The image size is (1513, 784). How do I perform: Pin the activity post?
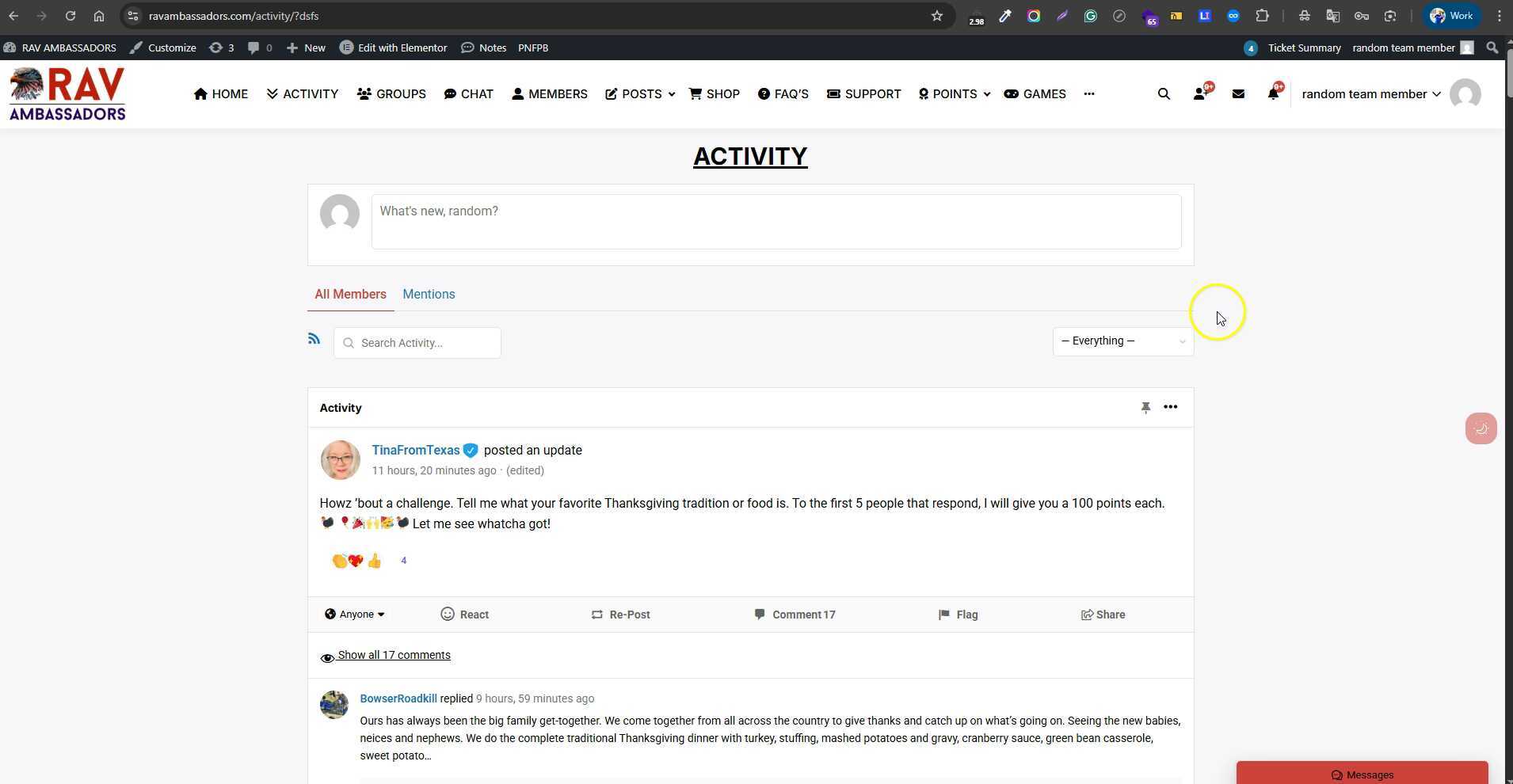[1145, 407]
